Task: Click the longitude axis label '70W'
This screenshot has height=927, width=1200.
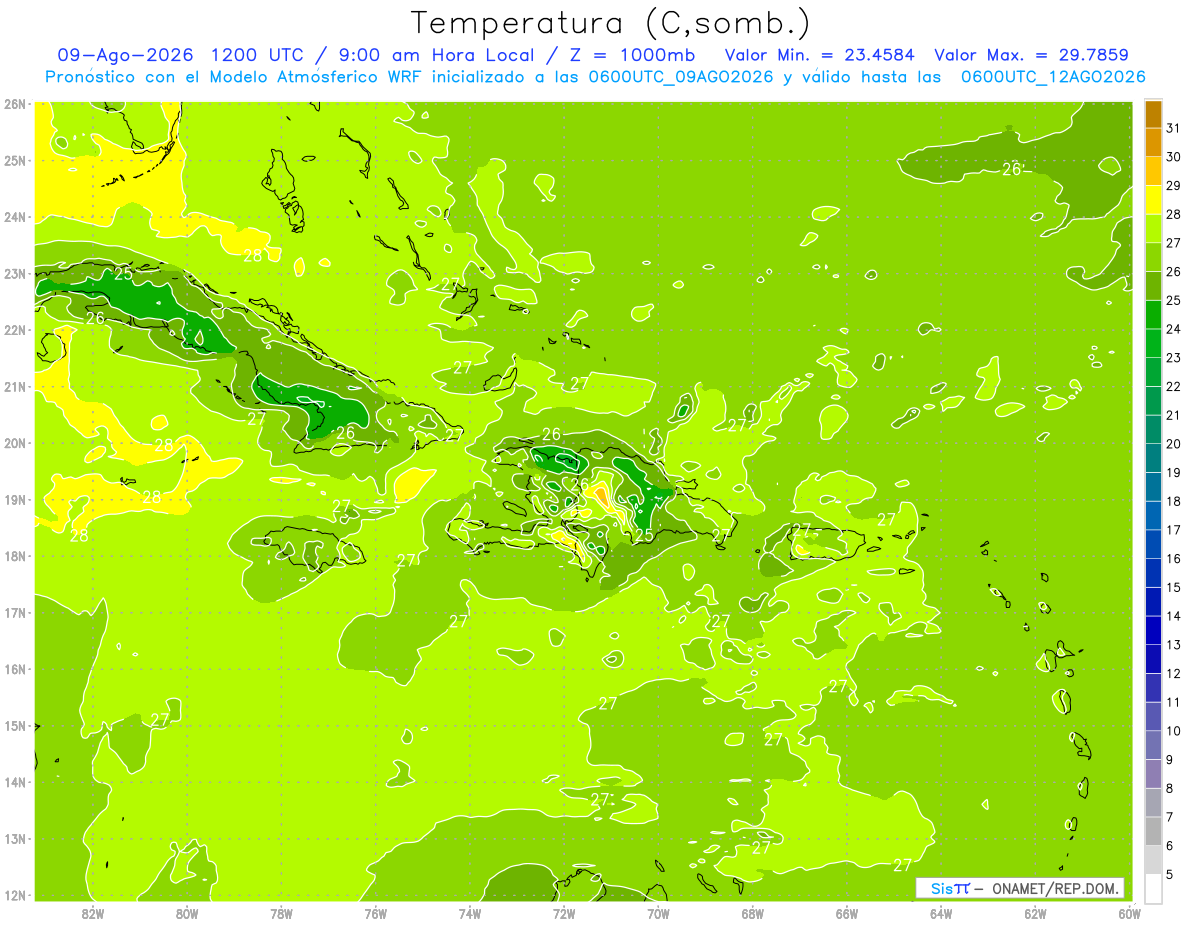Action: pyautogui.click(x=658, y=912)
